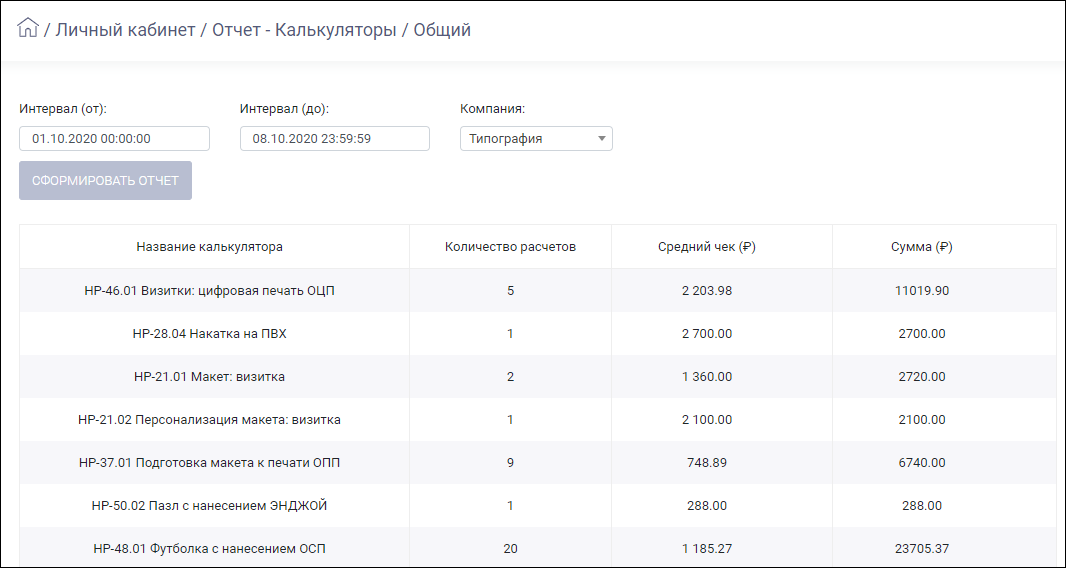Click the Количество расчетов column header
1066x568 pixels.
pyautogui.click(x=511, y=247)
